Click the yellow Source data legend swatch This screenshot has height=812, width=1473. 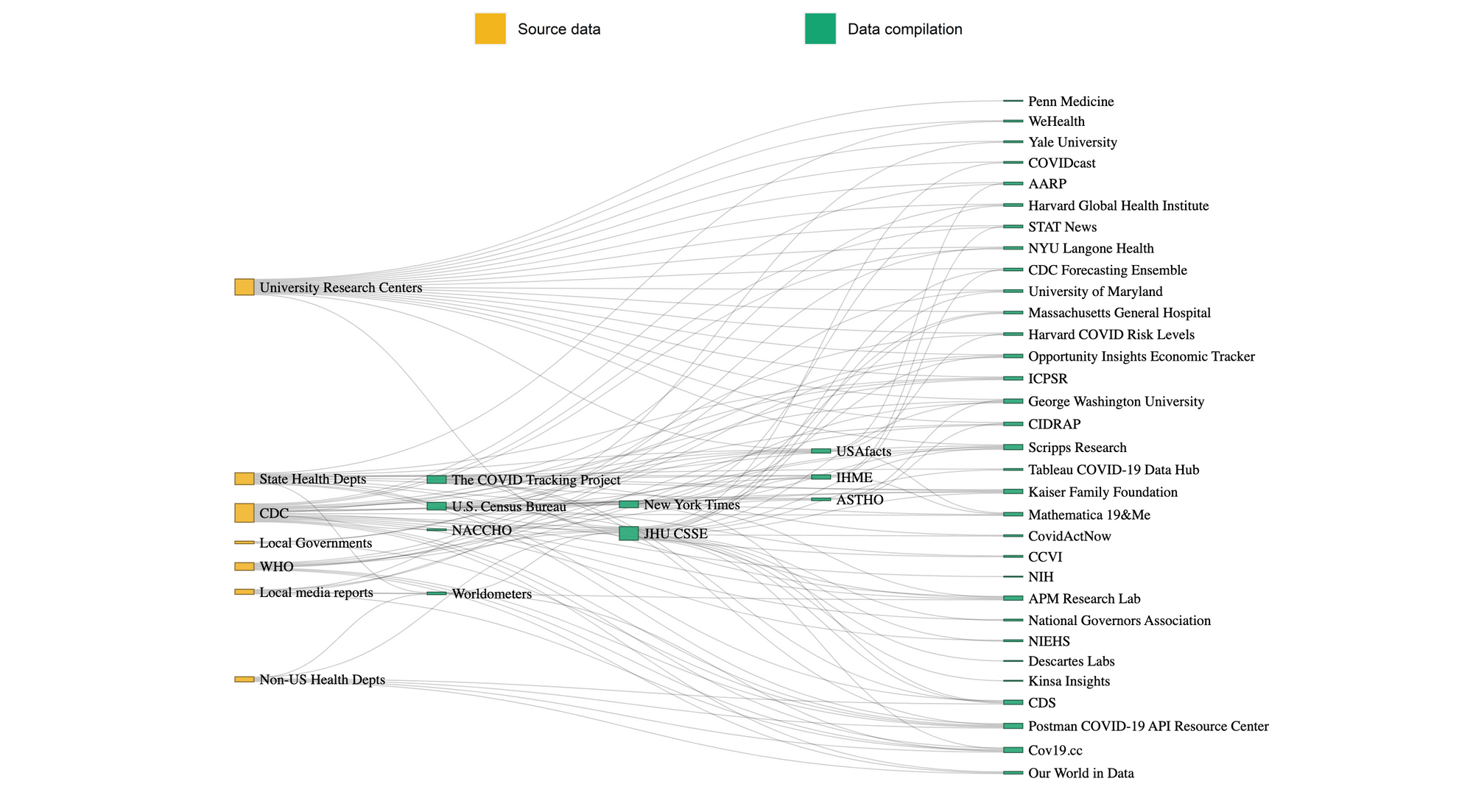490,29
